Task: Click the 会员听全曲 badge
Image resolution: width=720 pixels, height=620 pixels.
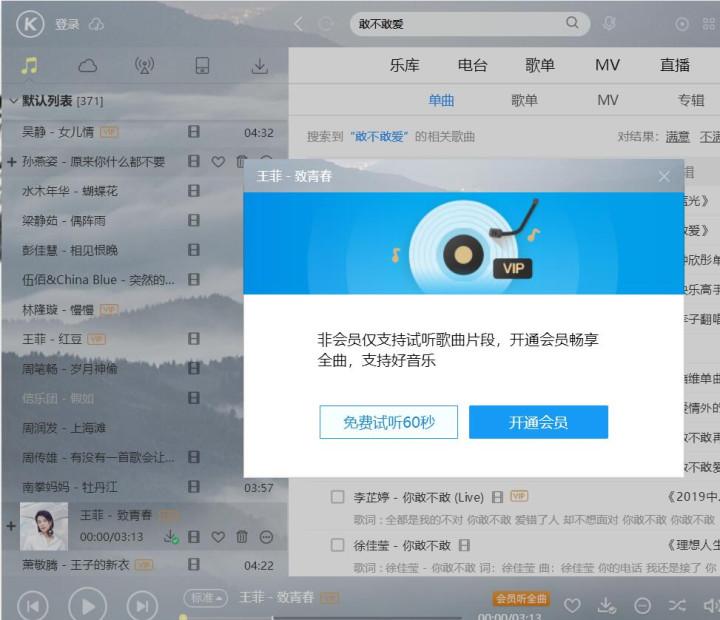Action: (x=521, y=599)
